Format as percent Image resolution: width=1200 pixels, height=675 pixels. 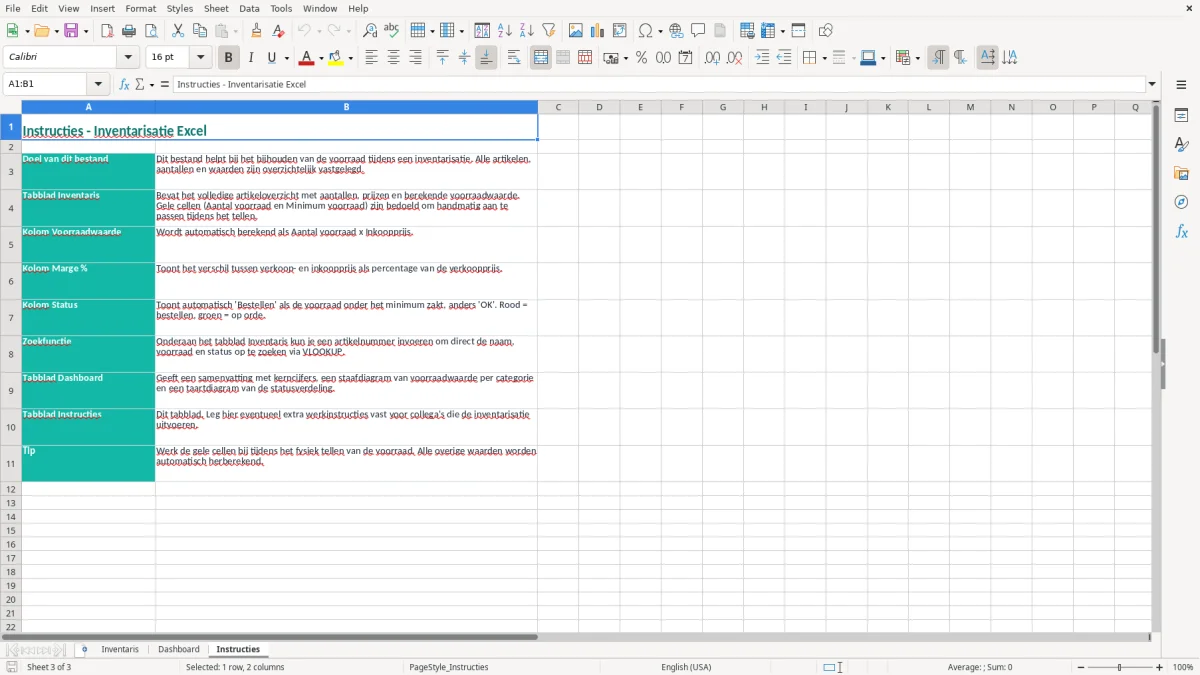642,58
